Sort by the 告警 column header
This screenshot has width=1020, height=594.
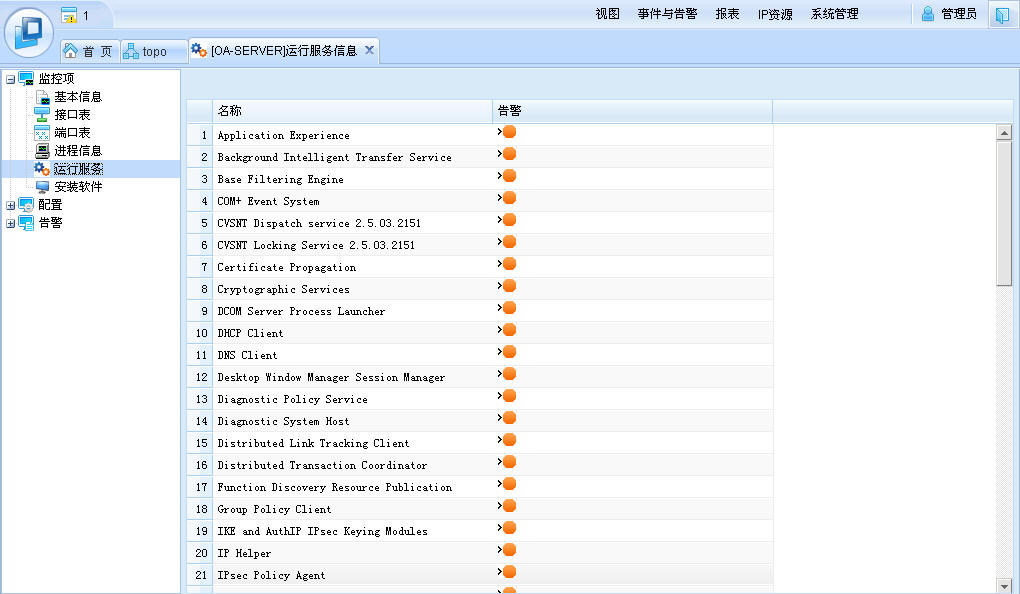(632, 111)
